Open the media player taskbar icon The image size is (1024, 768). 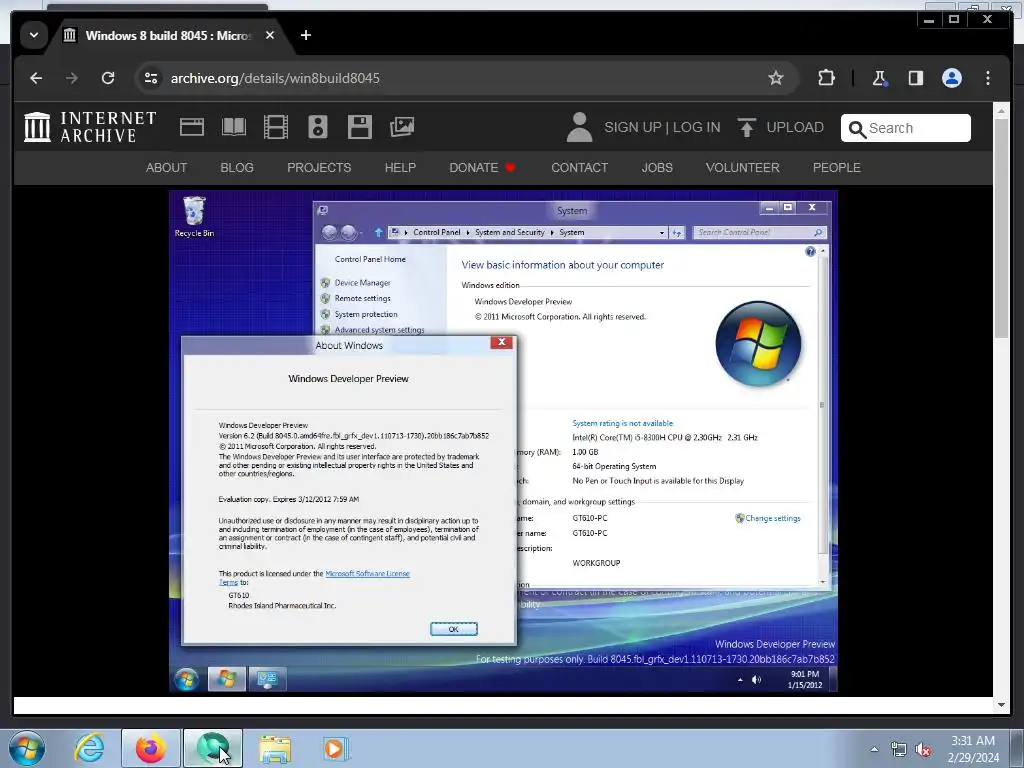click(335, 748)
